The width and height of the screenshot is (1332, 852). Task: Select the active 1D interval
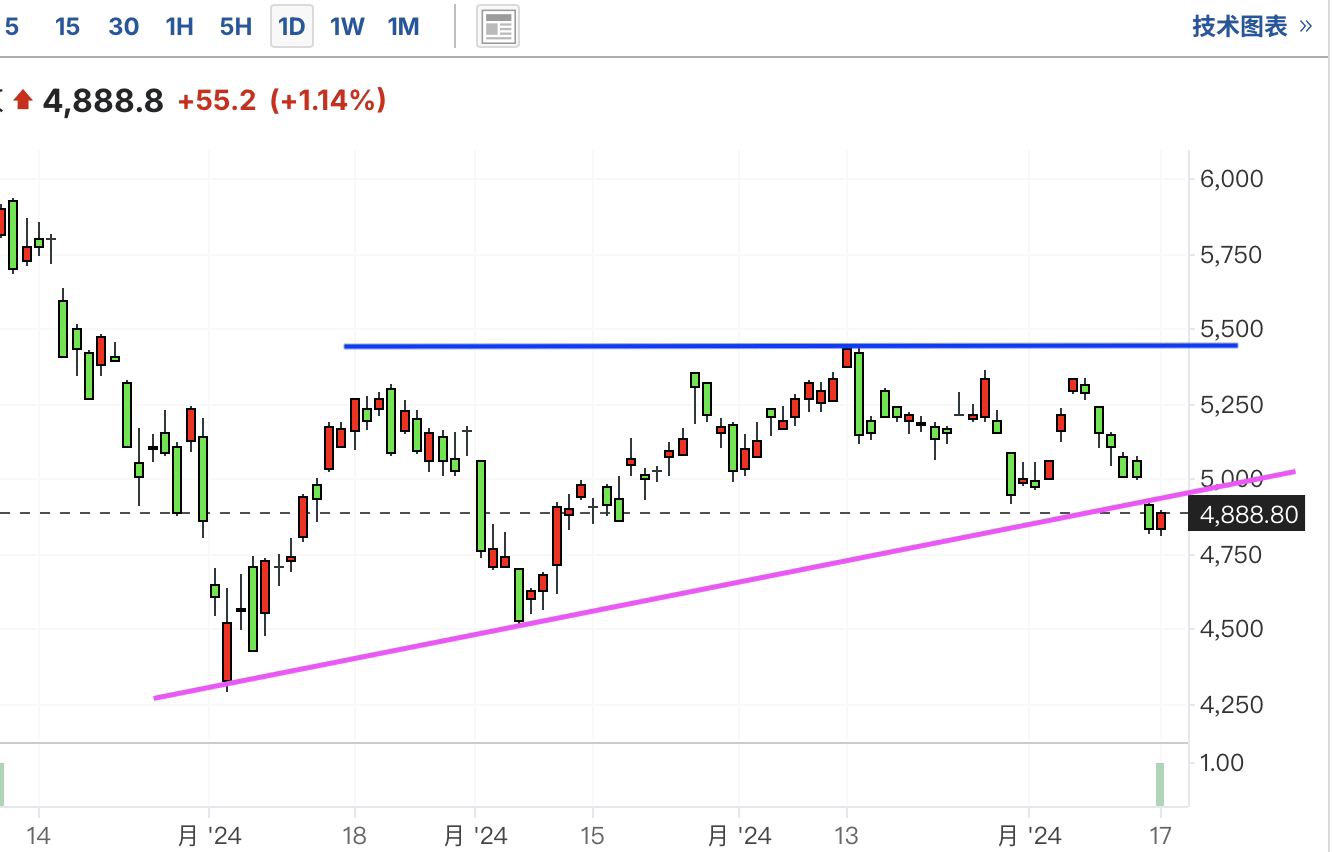point(291,26)
